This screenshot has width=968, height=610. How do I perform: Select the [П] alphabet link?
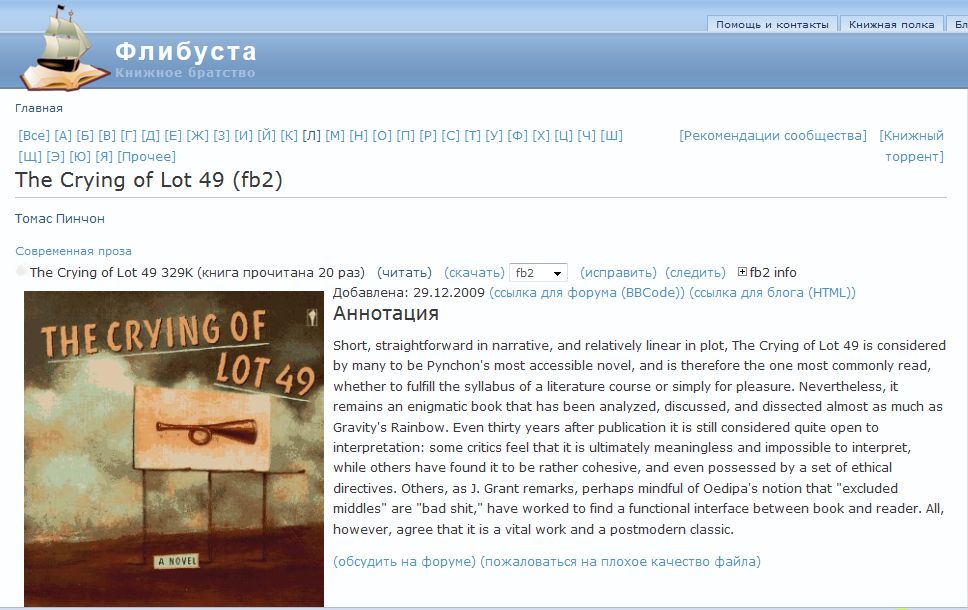(x=406, y=135)
